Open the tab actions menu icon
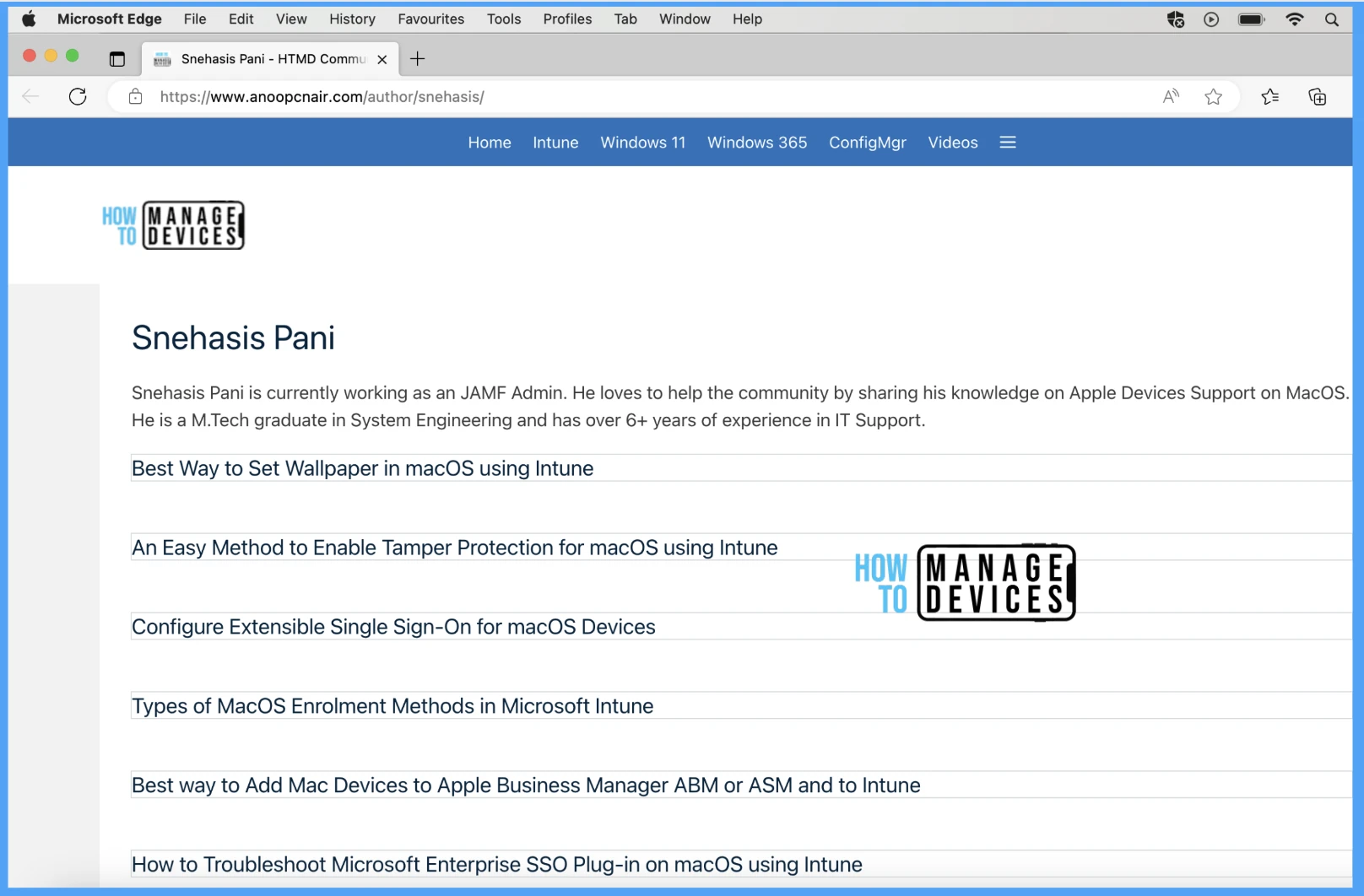 coord(117,59)
